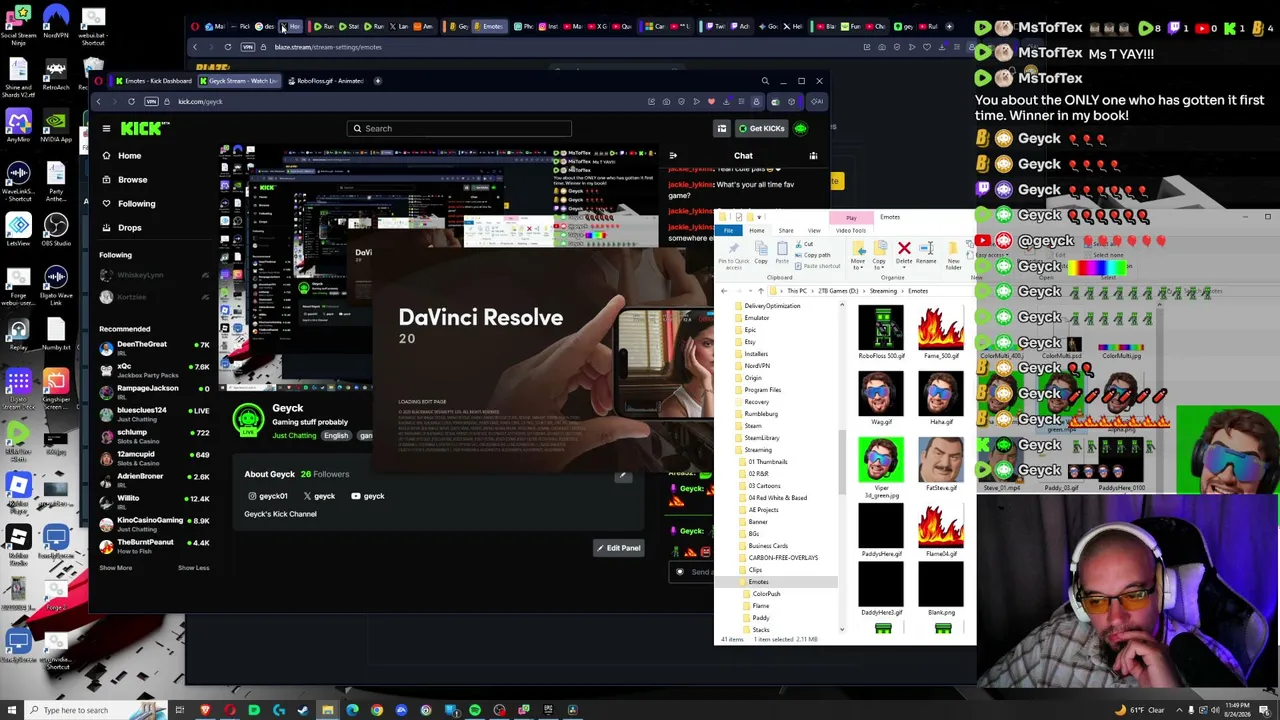Select ColorPush folder in Explorer tree

tap(766, 594)
